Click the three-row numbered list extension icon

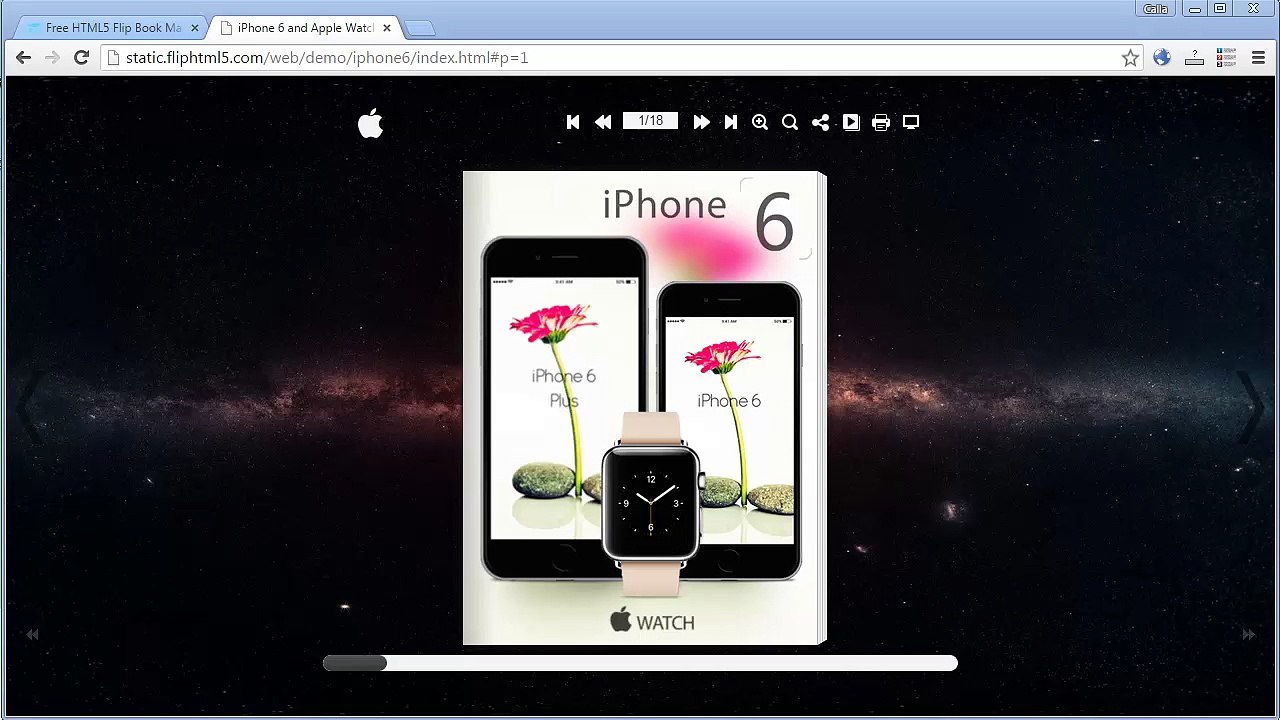point(1226,58)
